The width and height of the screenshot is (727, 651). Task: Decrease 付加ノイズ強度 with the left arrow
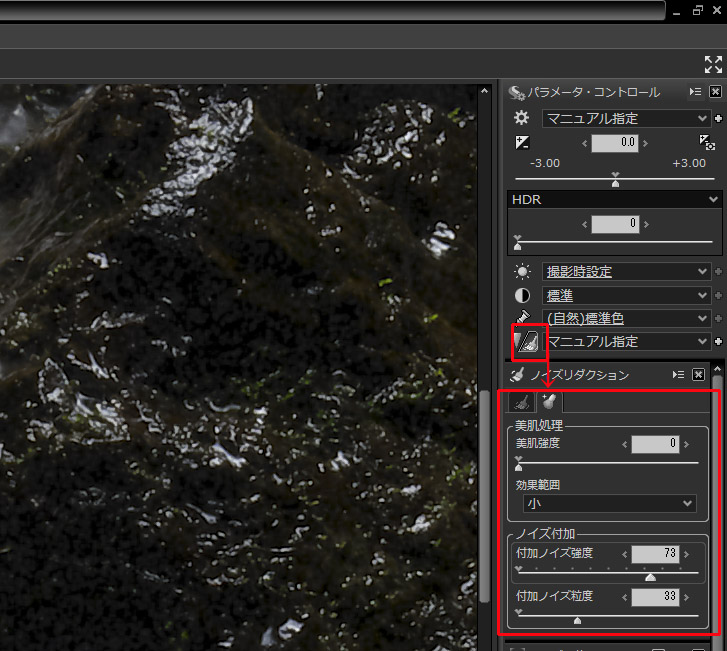coord(625,555)
